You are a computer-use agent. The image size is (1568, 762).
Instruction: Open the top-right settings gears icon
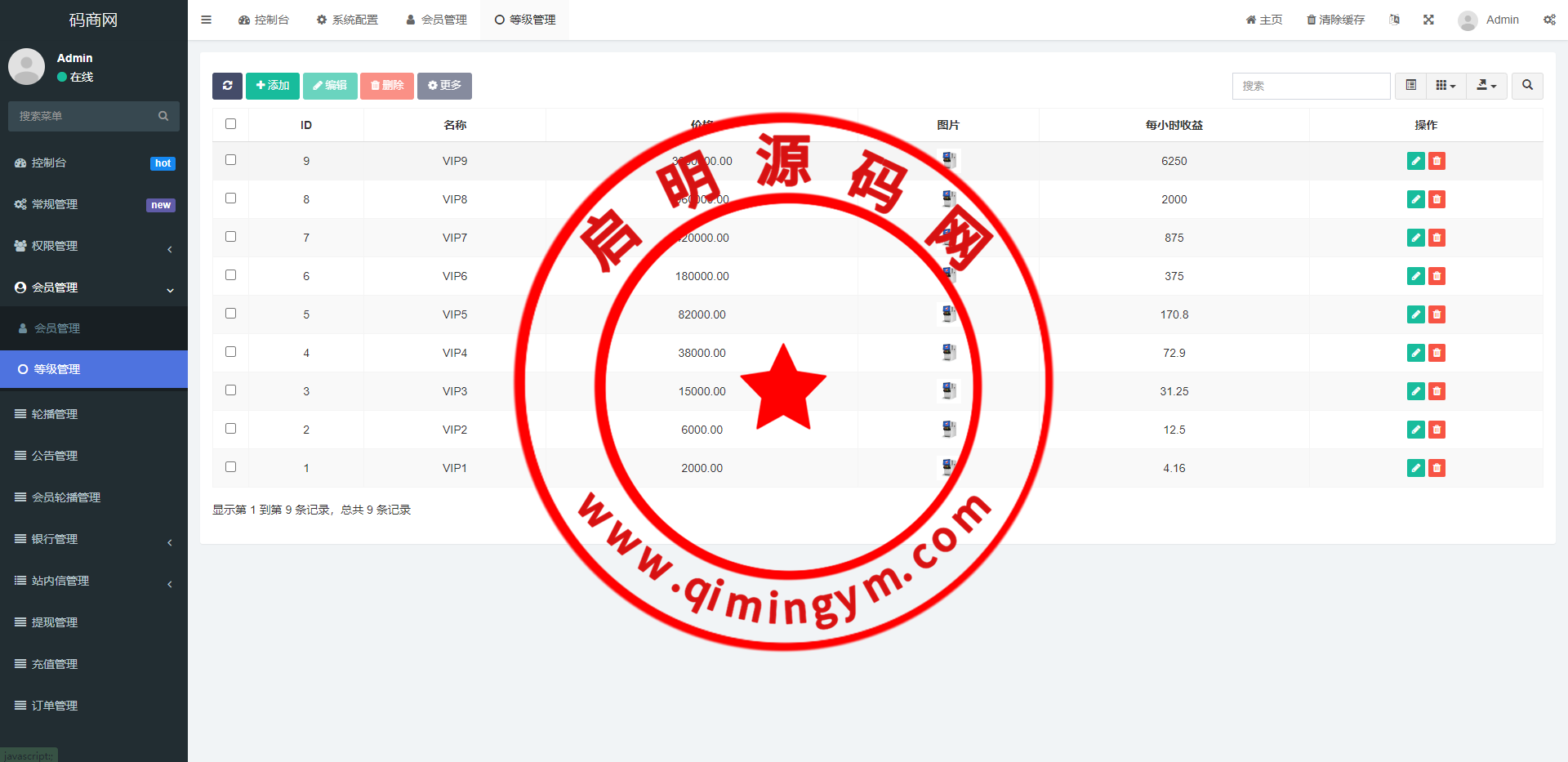tap(1549, 20)
